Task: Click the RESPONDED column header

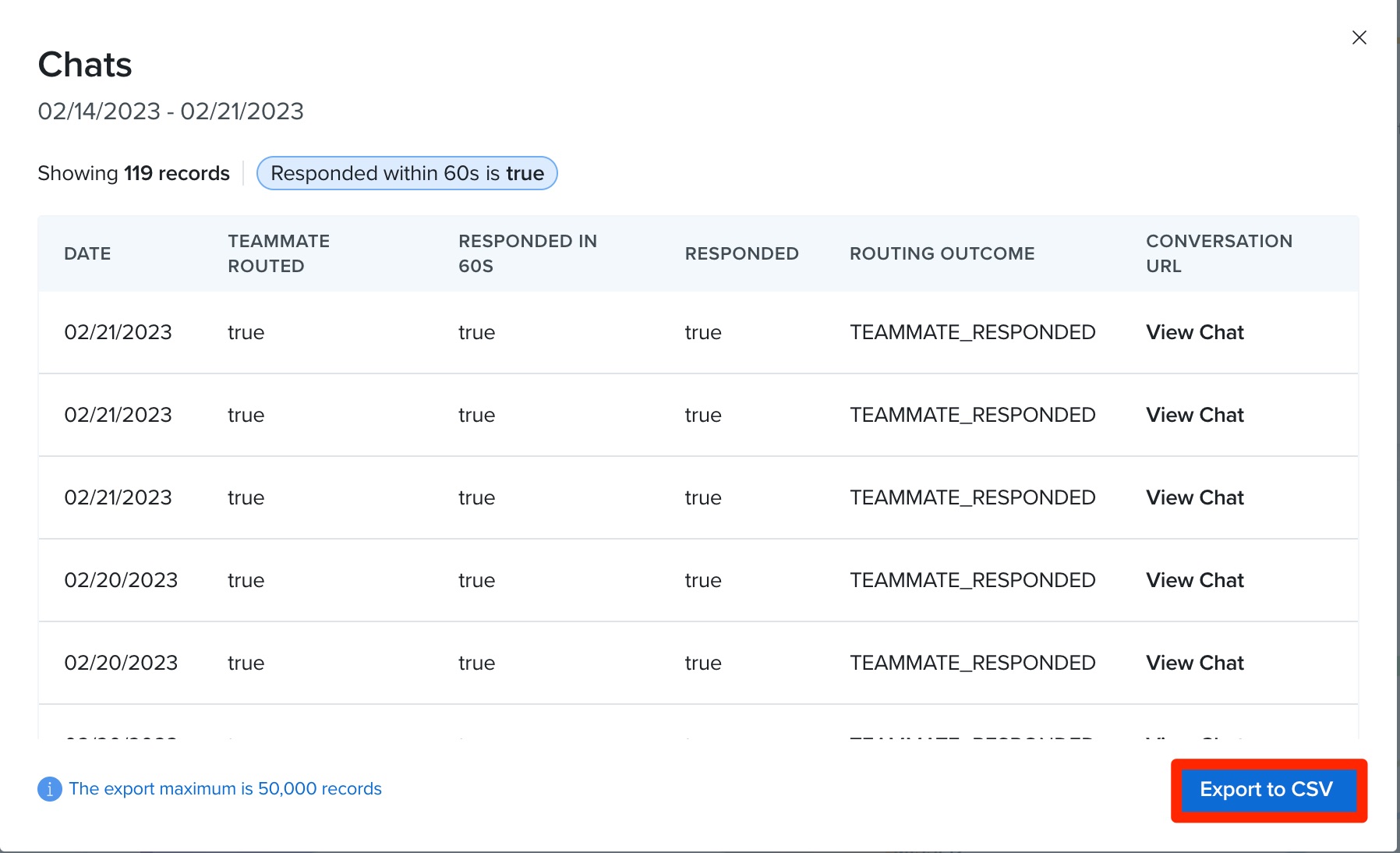Action: 741,253
